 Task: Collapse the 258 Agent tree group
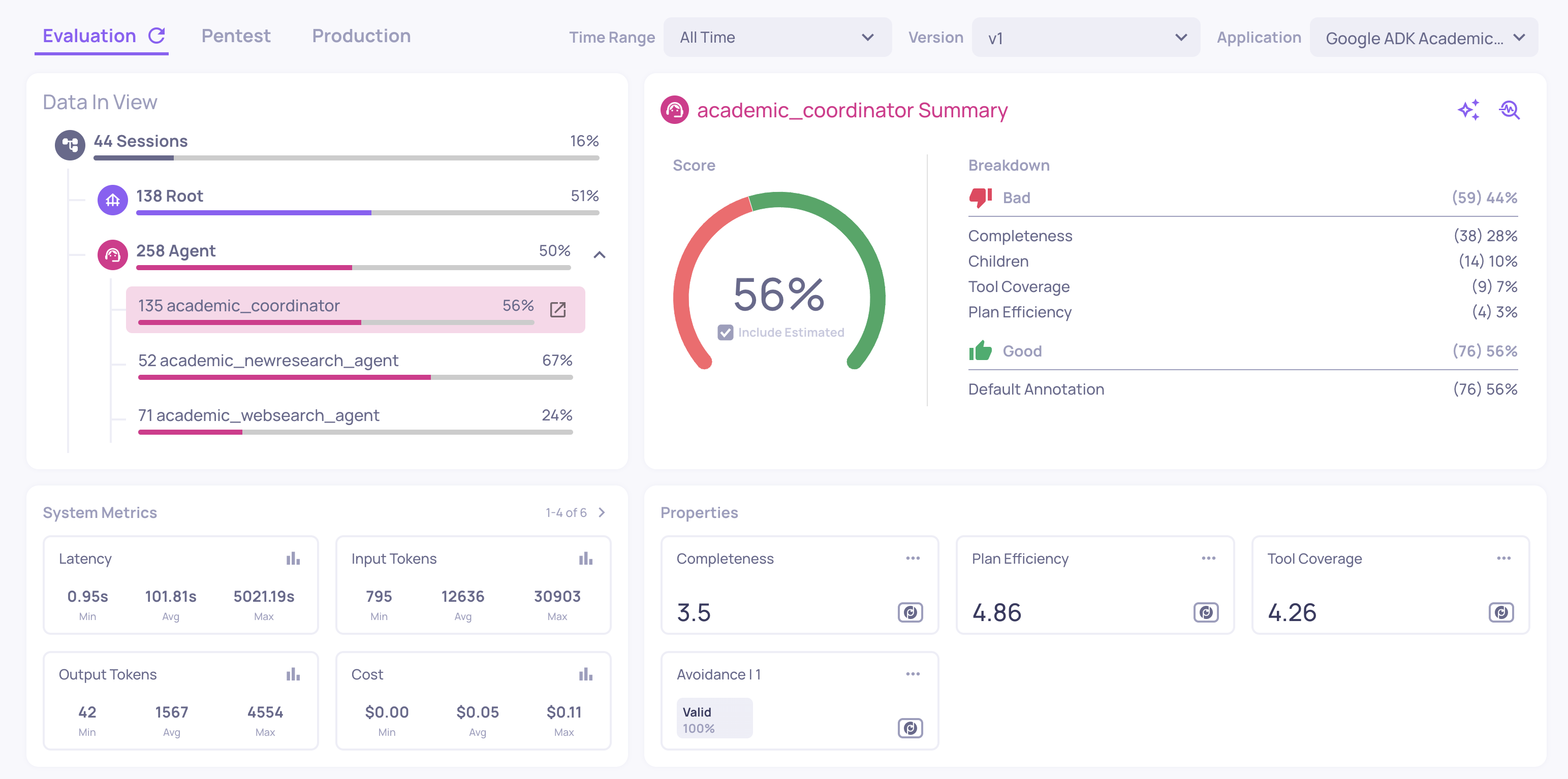click(x=599, y=255)
